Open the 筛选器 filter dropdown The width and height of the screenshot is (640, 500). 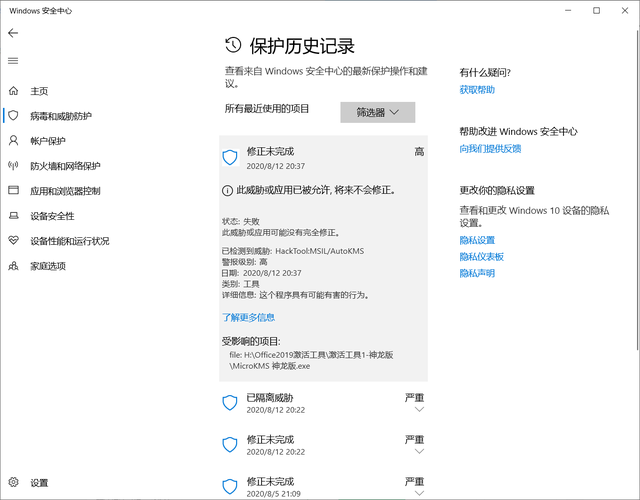378,112
